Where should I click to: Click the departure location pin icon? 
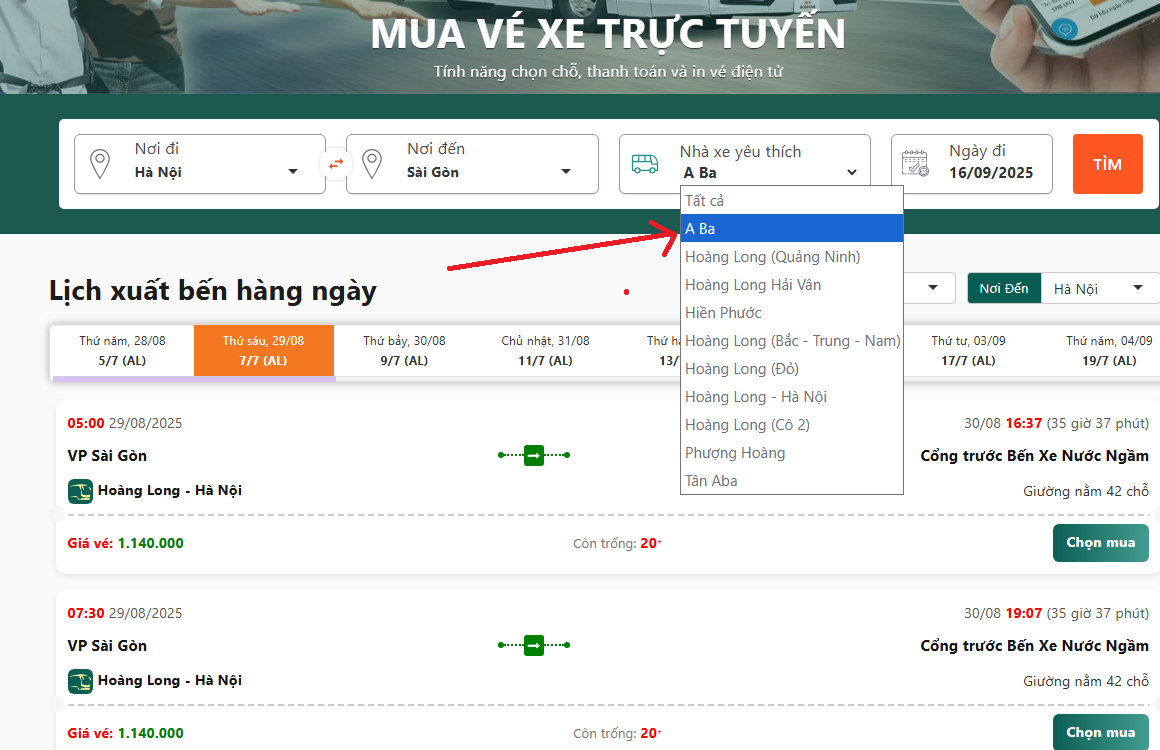pyautogui.click(x=100, y=164)
